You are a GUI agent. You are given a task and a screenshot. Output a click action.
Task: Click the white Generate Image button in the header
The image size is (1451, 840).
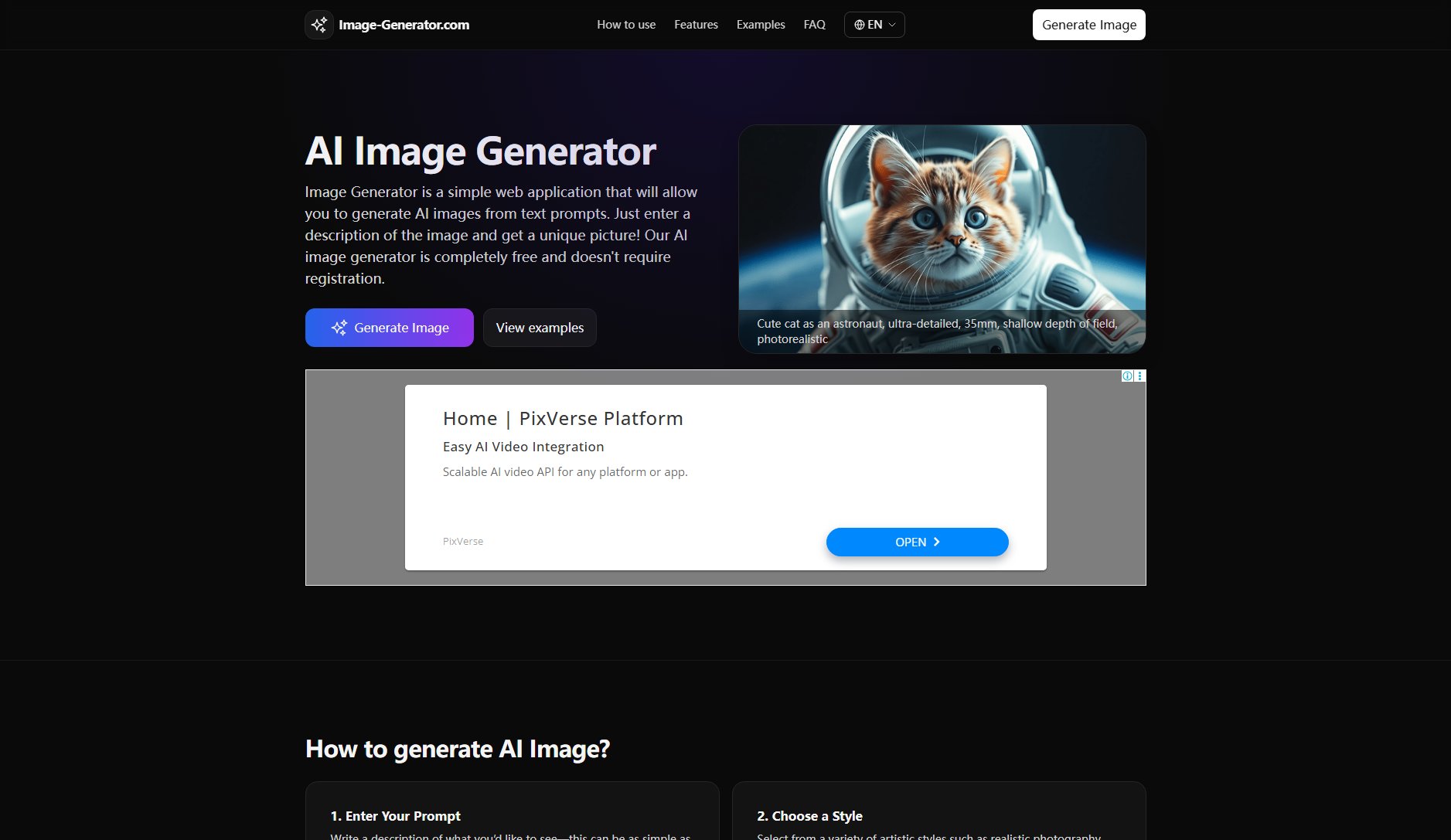(x=1088, y=24)
